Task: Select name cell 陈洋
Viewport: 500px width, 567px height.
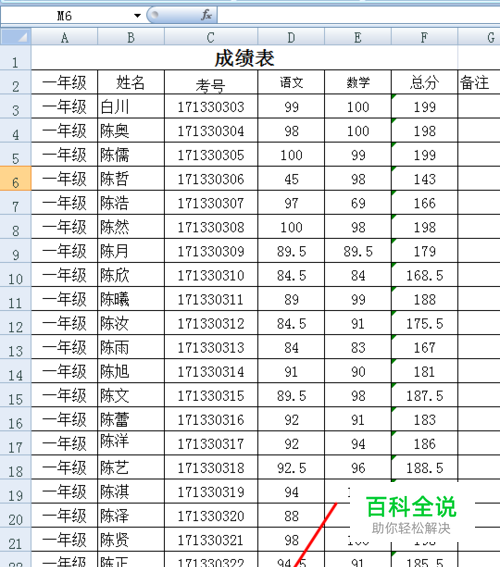Action: (131, 443)
